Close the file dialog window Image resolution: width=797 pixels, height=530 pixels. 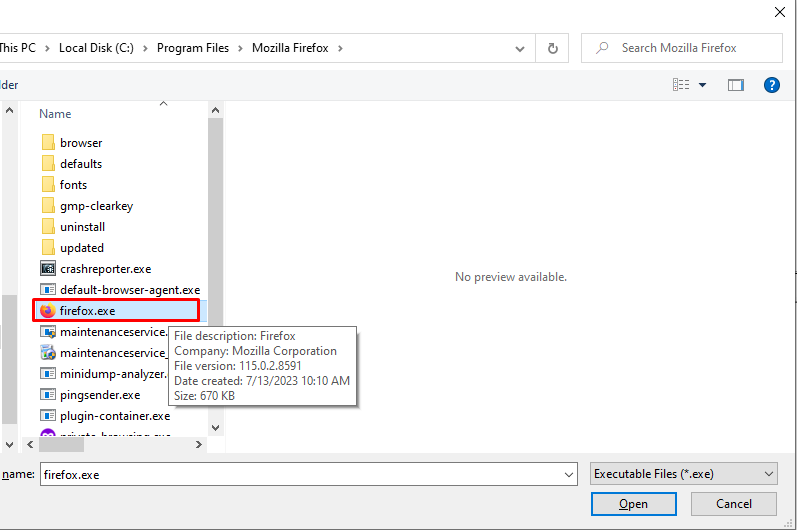[x=780, y=12]
